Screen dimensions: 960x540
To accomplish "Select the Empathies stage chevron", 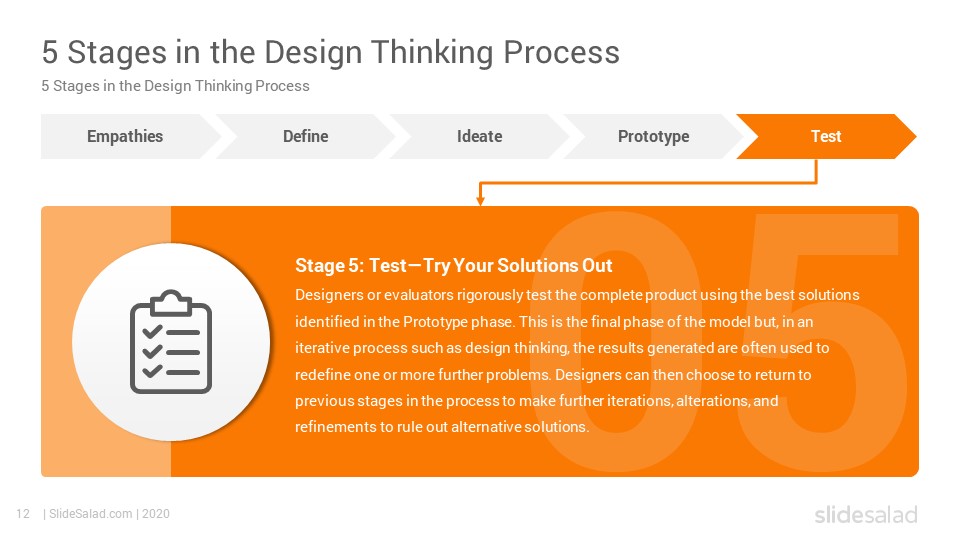I will 130,137.
